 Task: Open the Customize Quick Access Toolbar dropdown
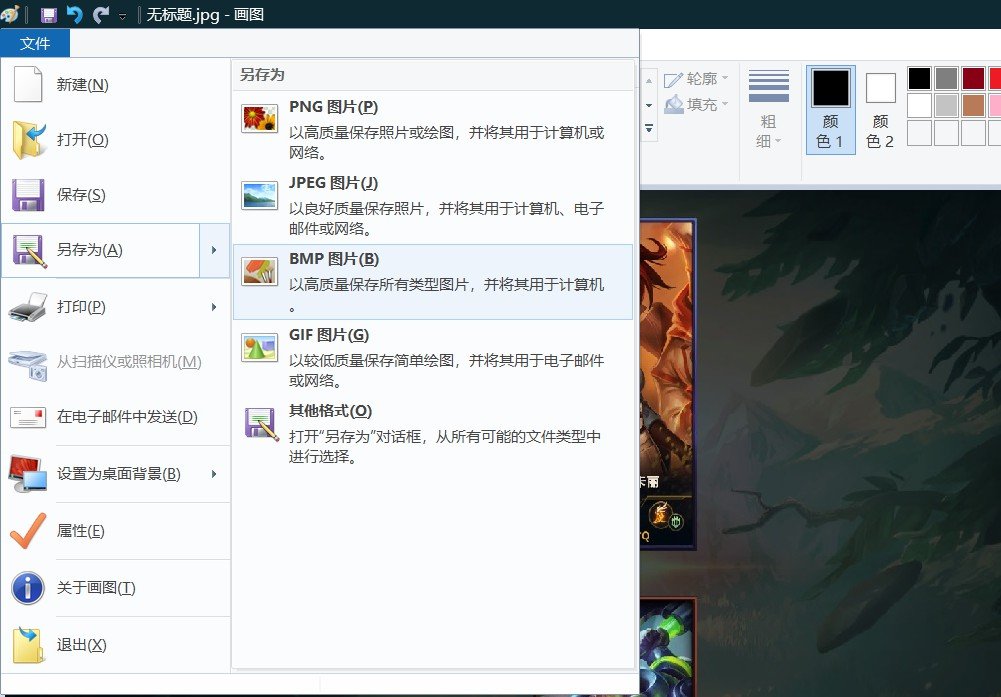pyautogui.click(x=123, y=16)
